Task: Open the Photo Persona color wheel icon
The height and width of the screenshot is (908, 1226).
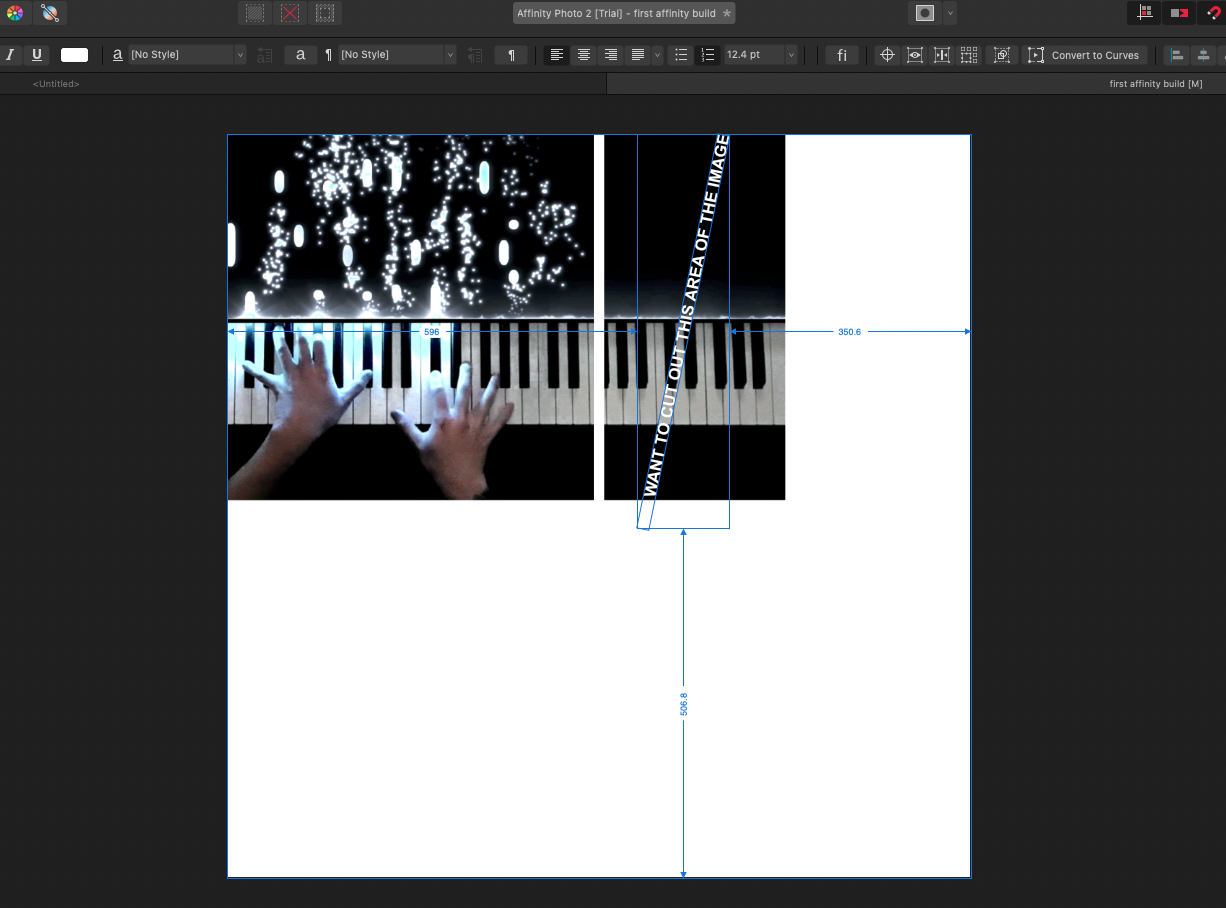Action: pyautogui.click(x=15, y=13)
